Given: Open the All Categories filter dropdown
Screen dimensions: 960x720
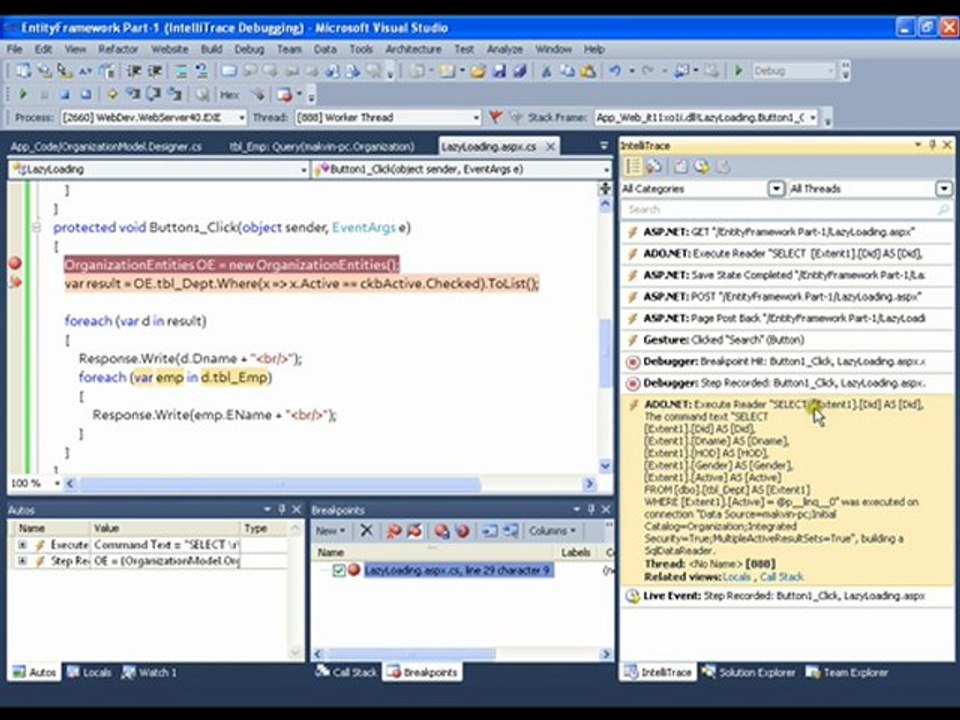Looking at the screenshot, I should point(776,189).
